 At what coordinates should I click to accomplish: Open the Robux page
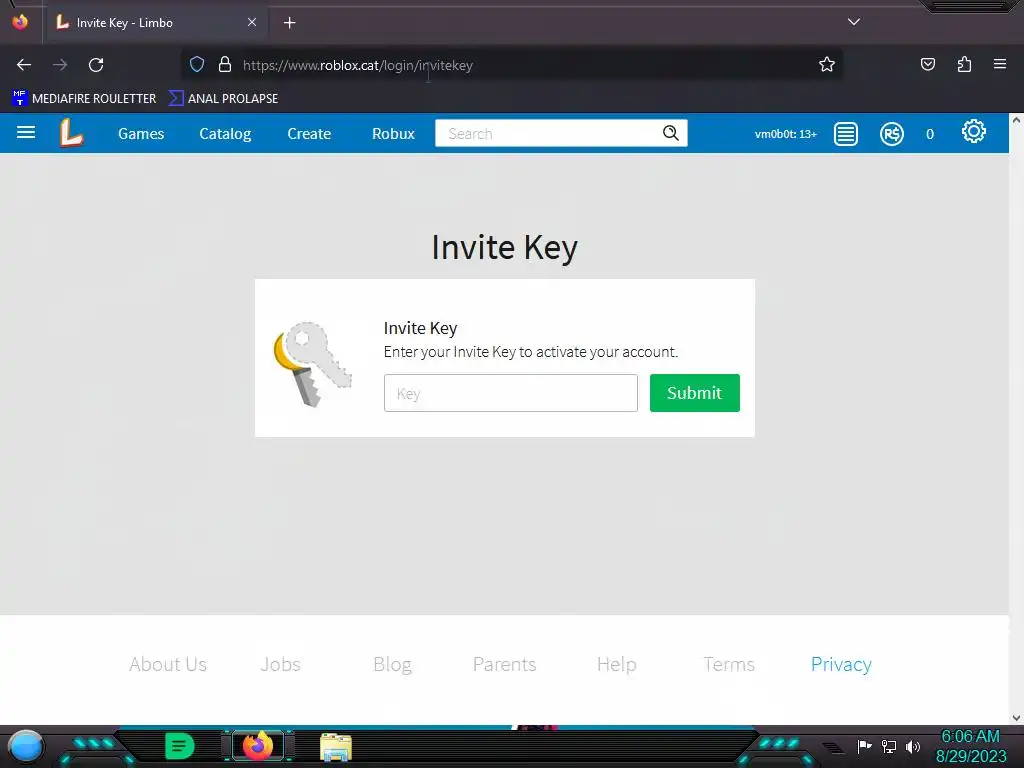point(393,134)
